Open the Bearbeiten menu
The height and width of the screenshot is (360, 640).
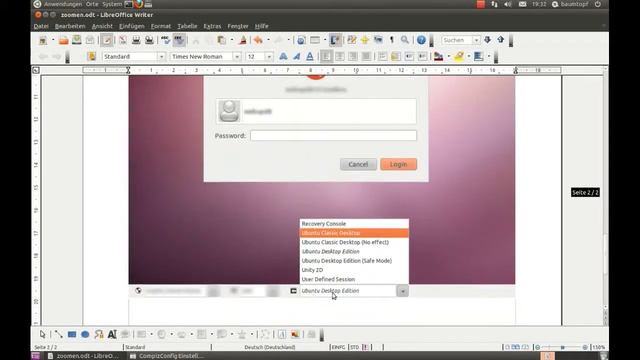[x=70, y=26]
